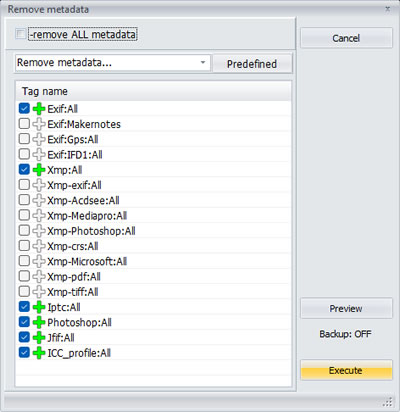400x412 pixels.
Task: Click the Predefined button
Action: (x=252, y=63)
